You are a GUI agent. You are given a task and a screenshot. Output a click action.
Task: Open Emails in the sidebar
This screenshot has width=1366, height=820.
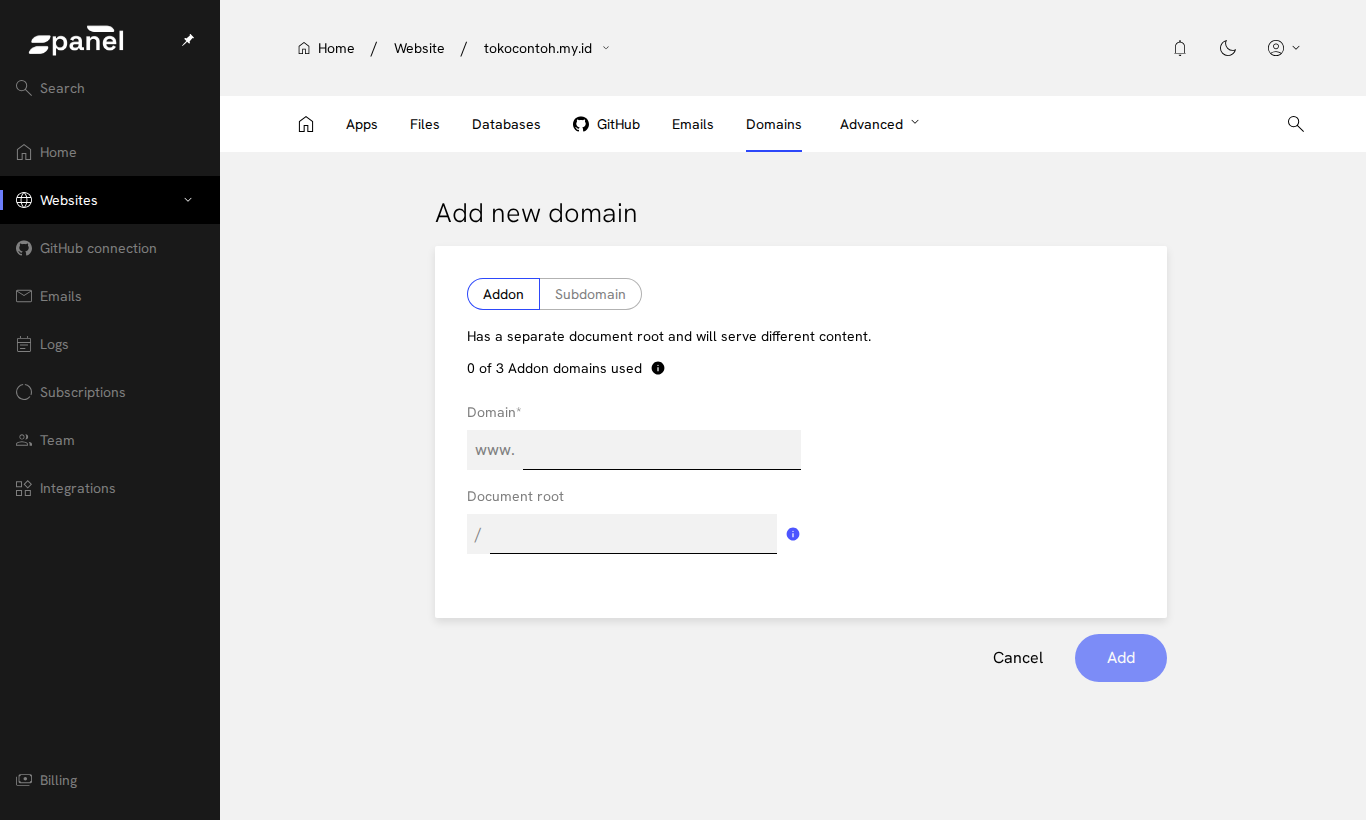[110, 296]
